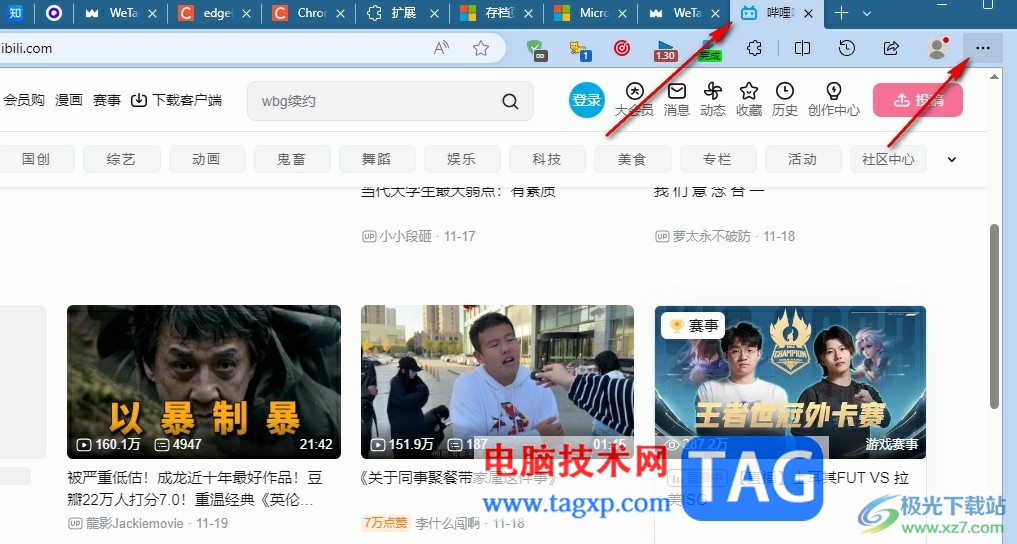The image size is (1017, 544).
Task: Select the 社区中心 category
Action: coord(888,160)
